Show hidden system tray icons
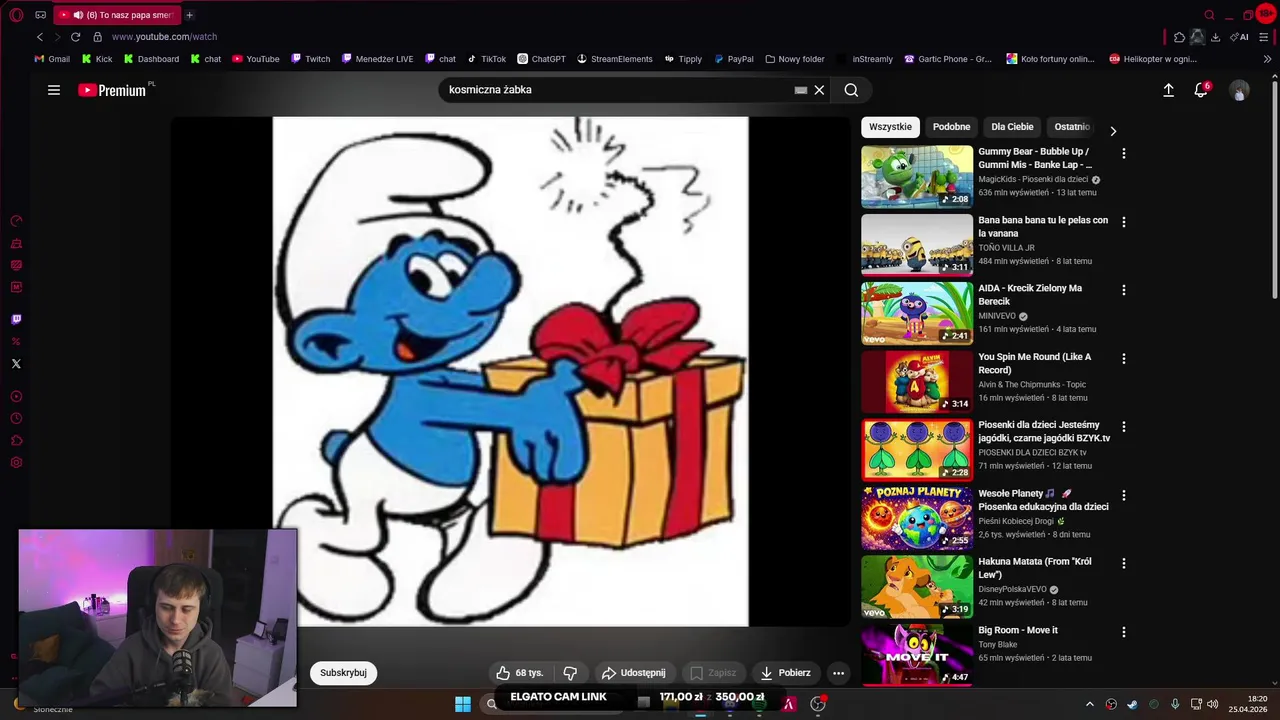 1090,704
